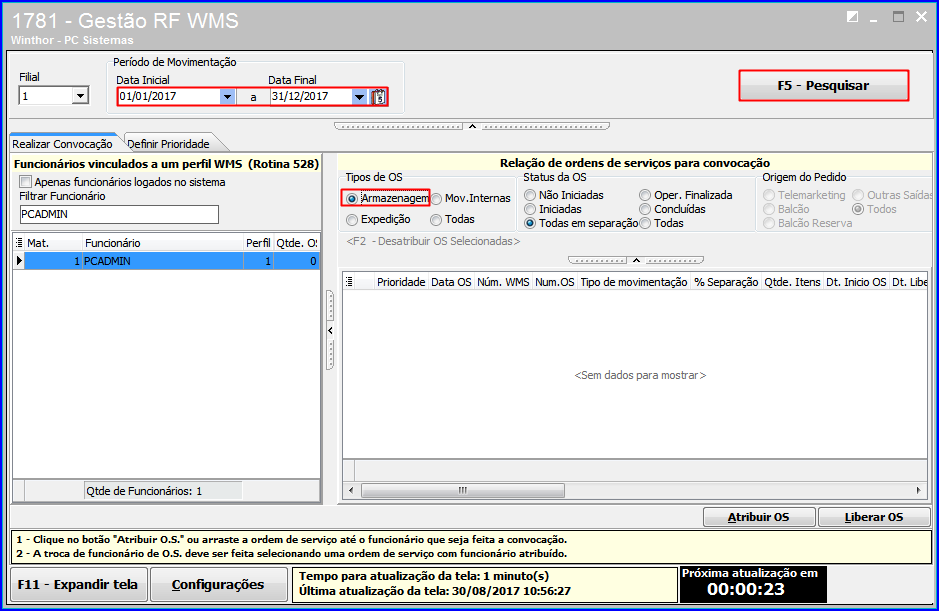Select the Armazenagem OS type

[352, 198]
